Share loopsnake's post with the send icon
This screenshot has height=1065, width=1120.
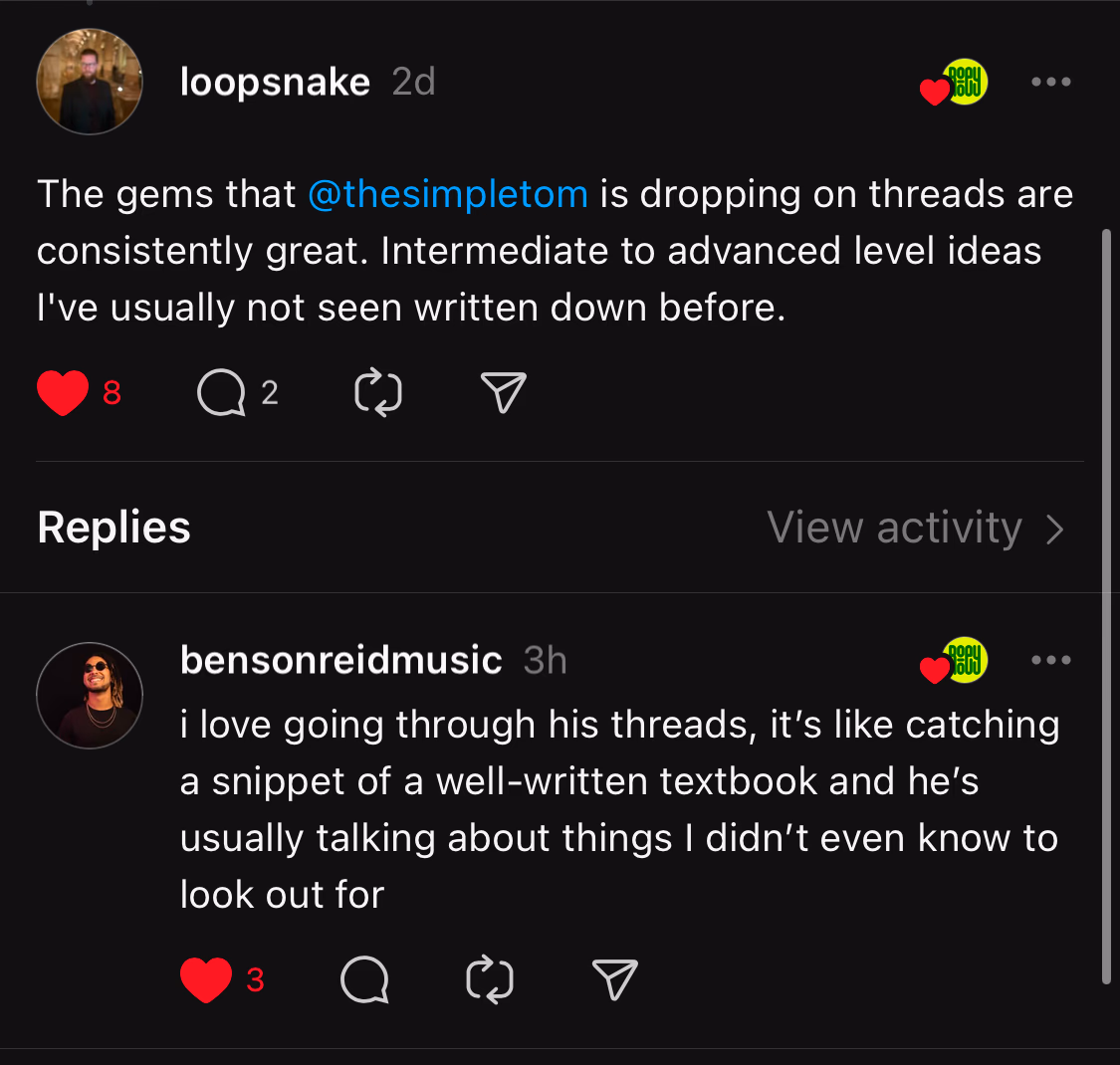coord(503,393)
